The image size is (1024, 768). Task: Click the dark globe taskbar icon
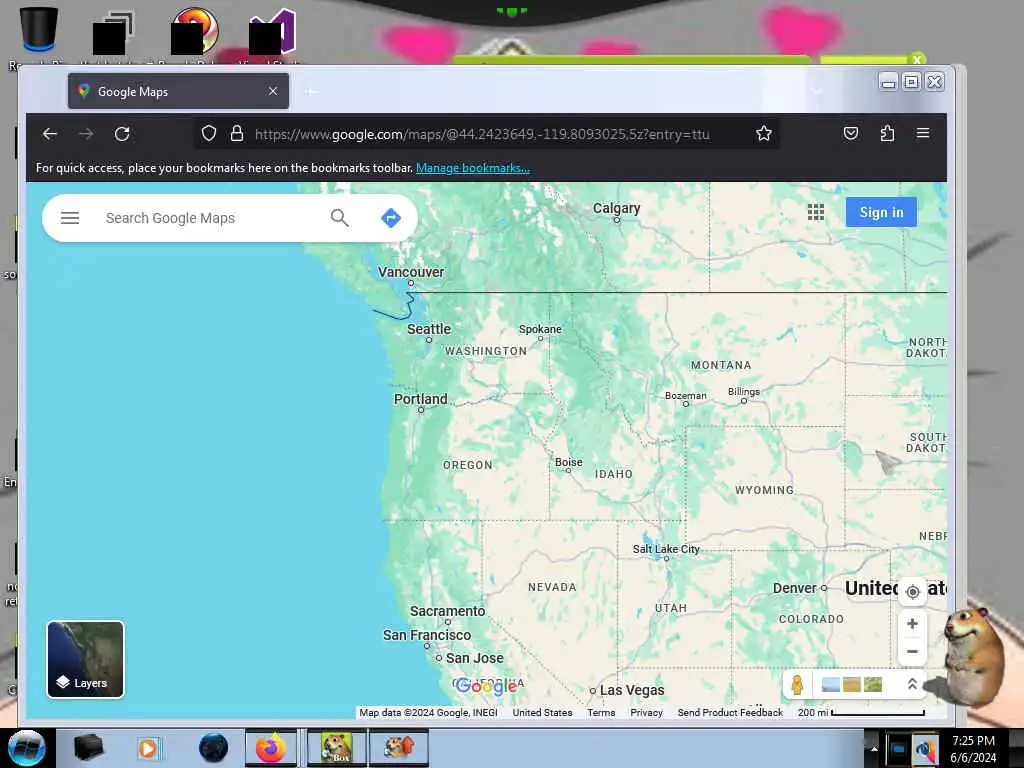[213, 748]
